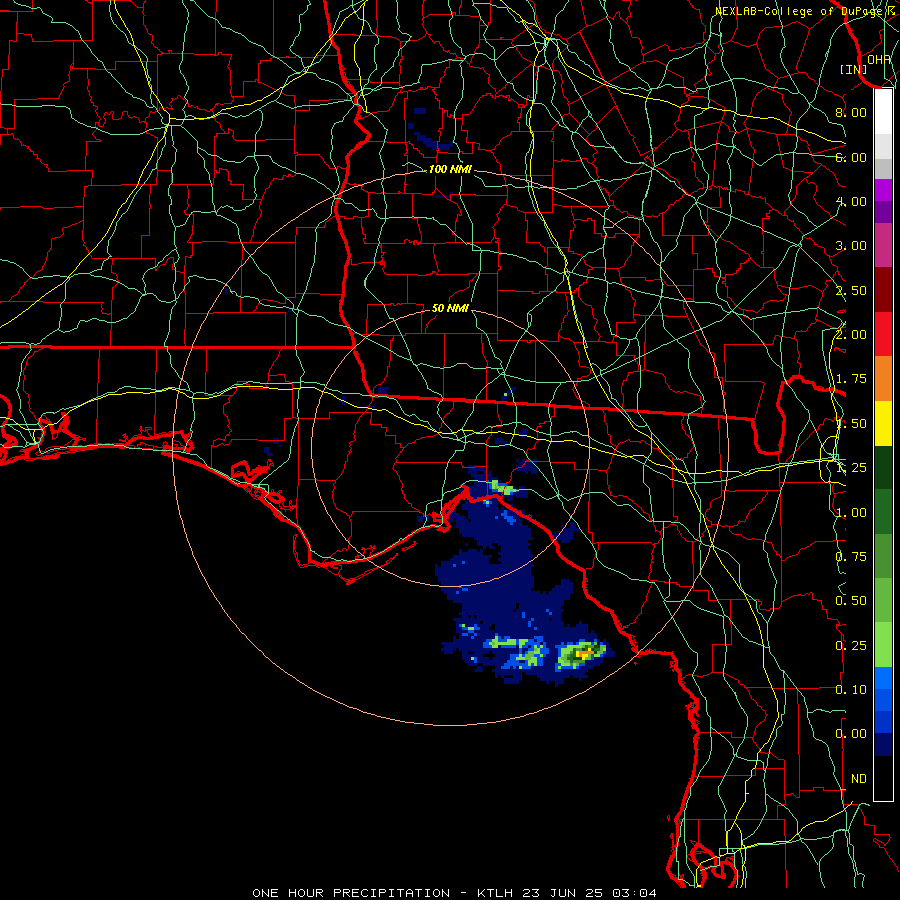Screen dimensions: 900x900
Task: Click the [IN] units label
Action: [854, 69]
